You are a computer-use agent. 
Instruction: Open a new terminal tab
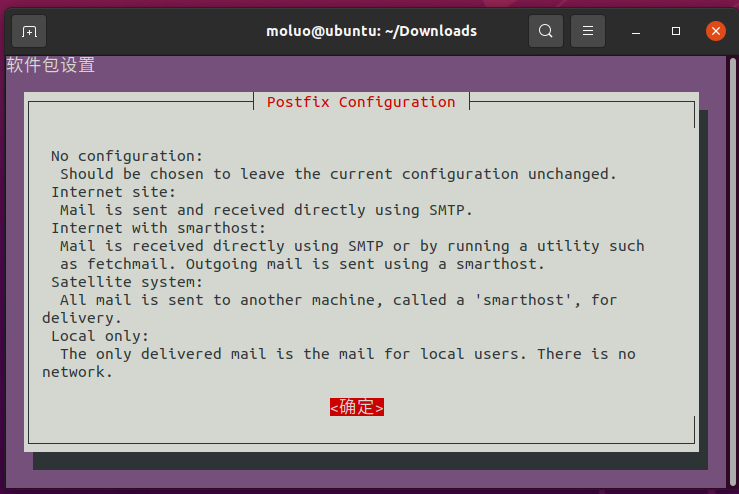point(29,31)
